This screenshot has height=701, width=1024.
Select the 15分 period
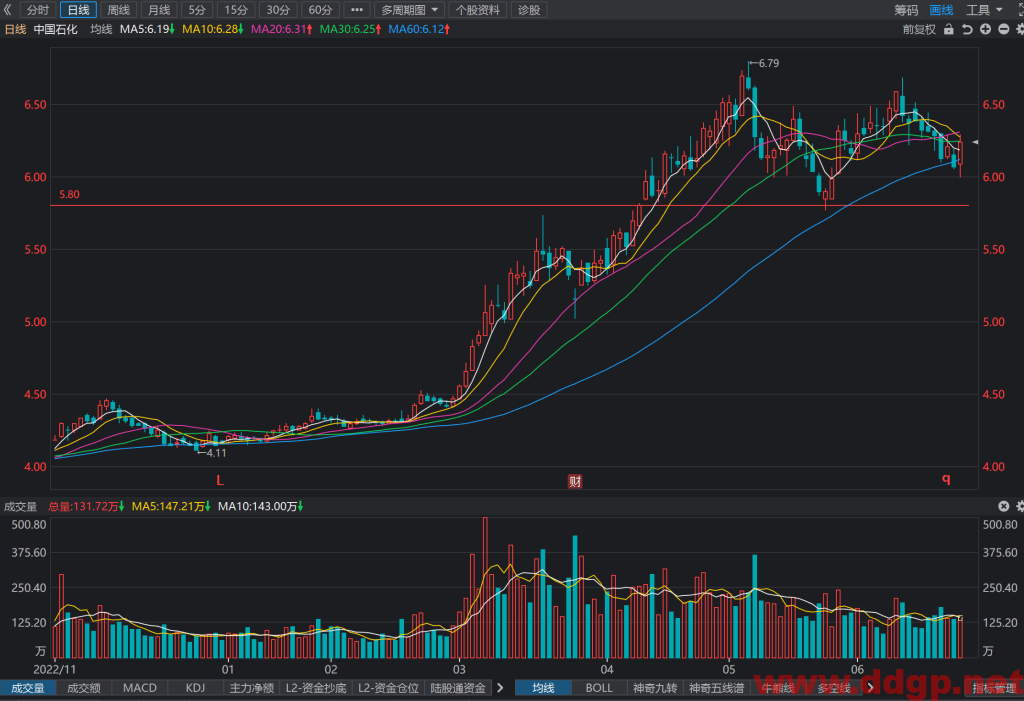[x=236, y=10]
